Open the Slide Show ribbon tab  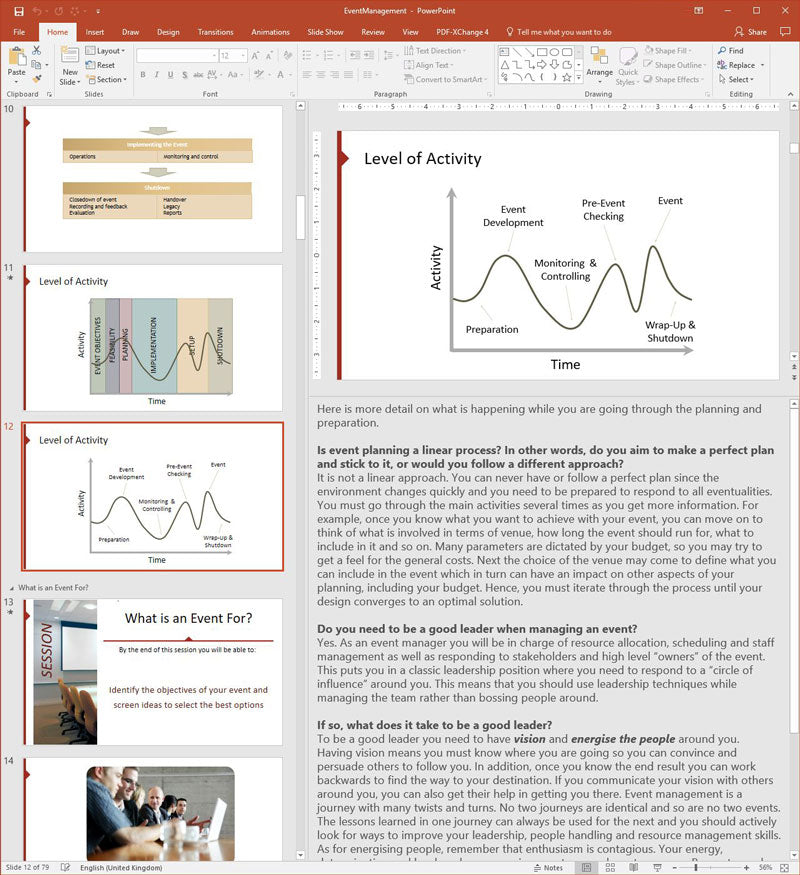pos(325,32)
